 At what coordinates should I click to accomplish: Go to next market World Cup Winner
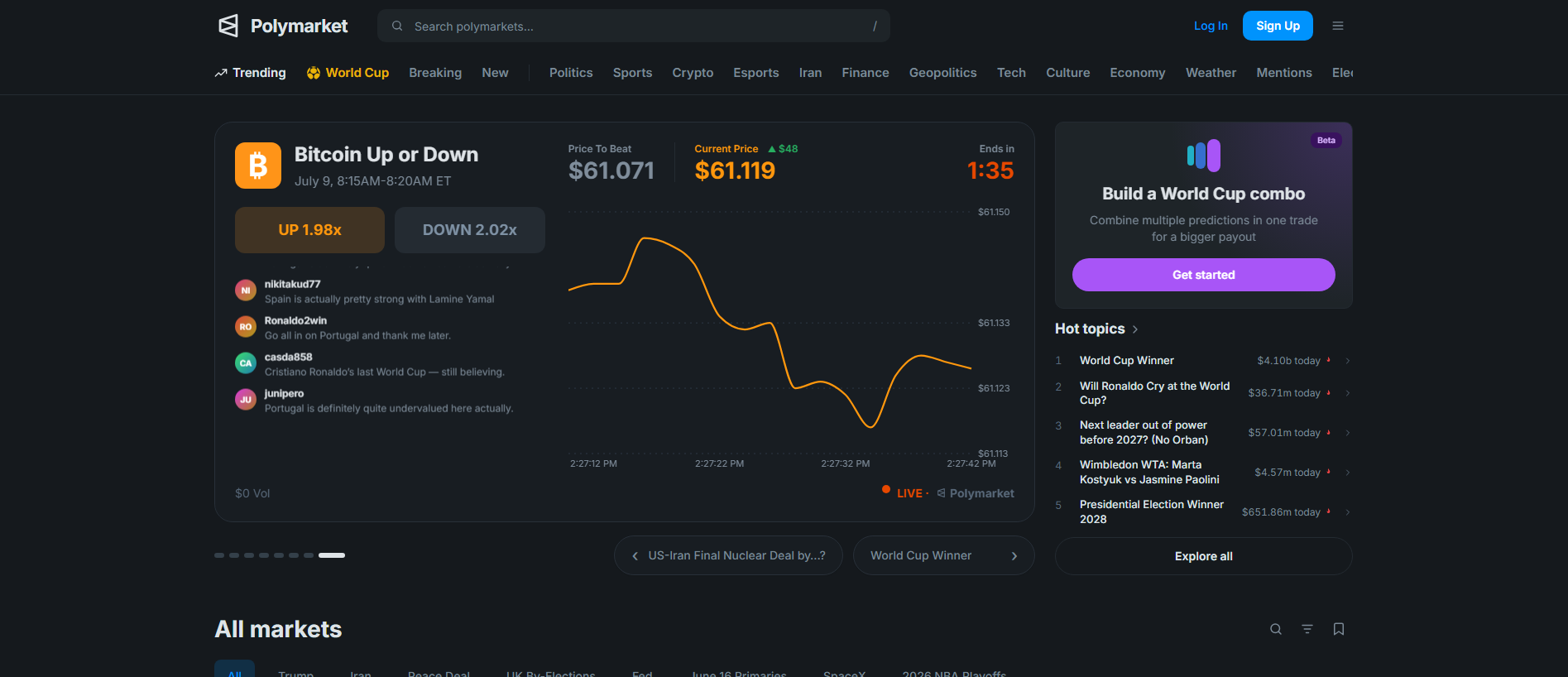coord(944,555)
